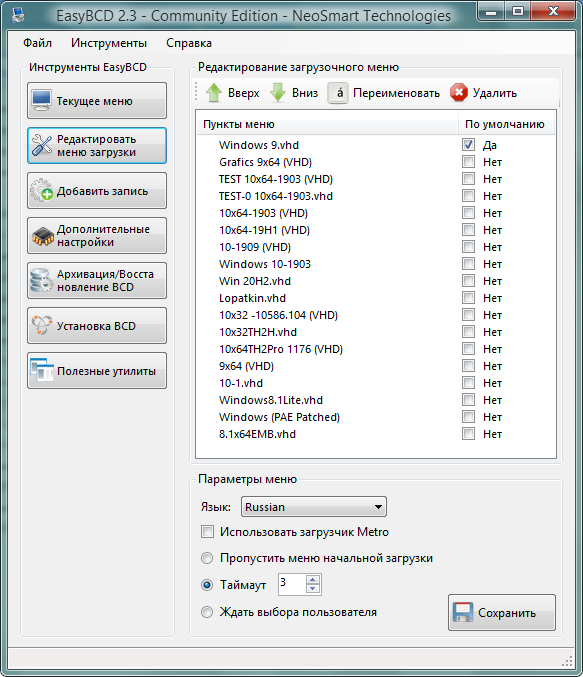Click the Установка BCD icon
Screen dimensions: 583x677
[x=41, y=325]
